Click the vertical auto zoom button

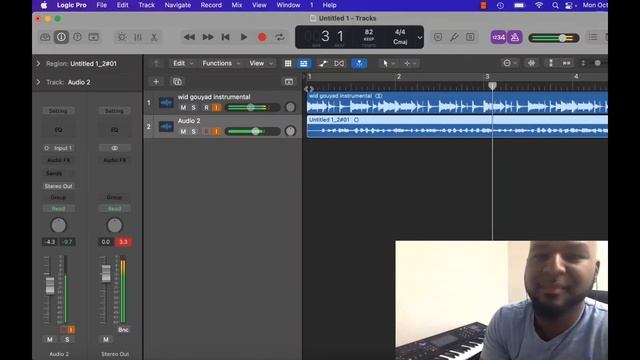point(551,63)
